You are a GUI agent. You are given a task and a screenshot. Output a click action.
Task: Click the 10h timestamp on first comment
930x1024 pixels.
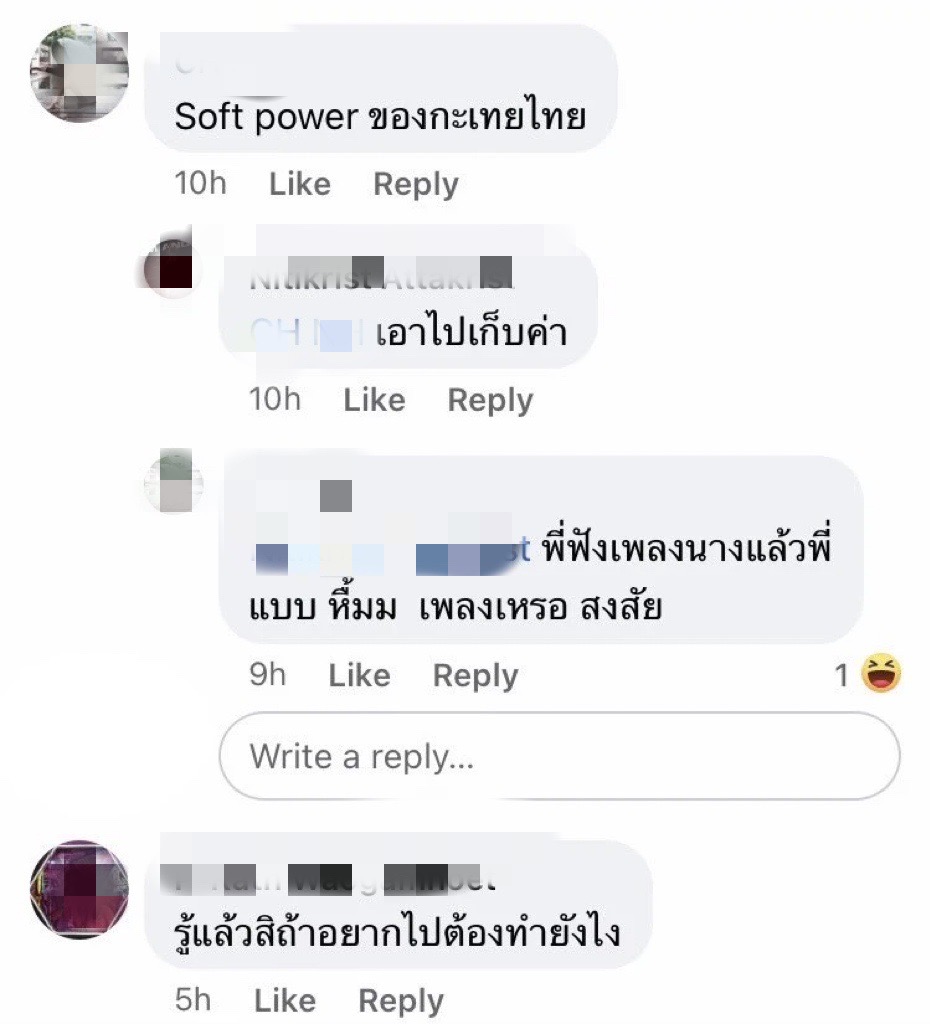(200, 184)
